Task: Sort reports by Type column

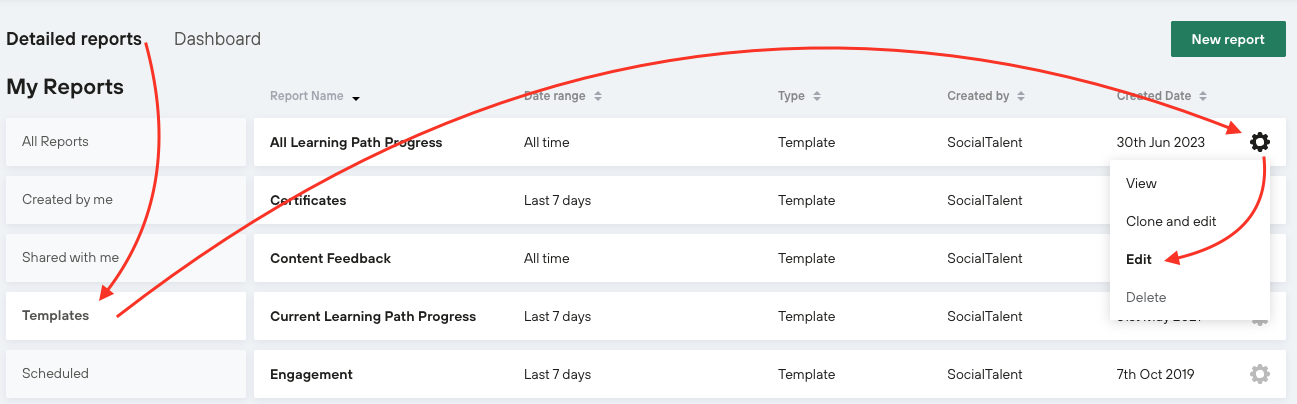Action: tap(817, 97)
